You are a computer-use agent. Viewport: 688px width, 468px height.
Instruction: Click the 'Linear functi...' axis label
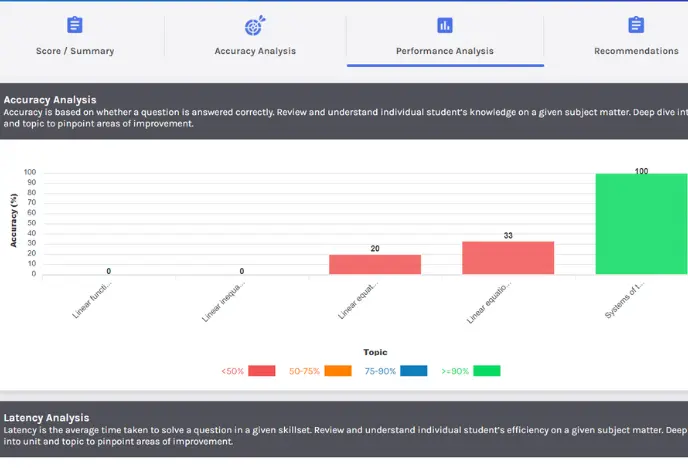[x=87, y=301]
